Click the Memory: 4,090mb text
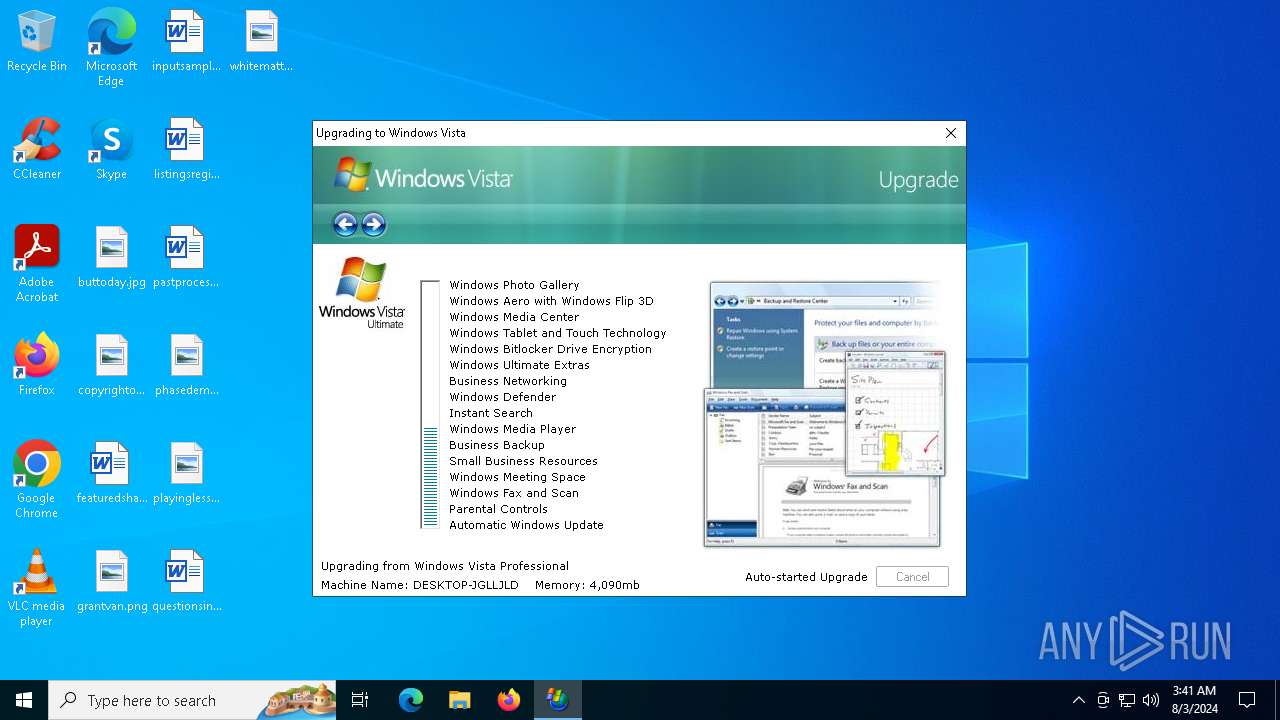 [587, 585]
